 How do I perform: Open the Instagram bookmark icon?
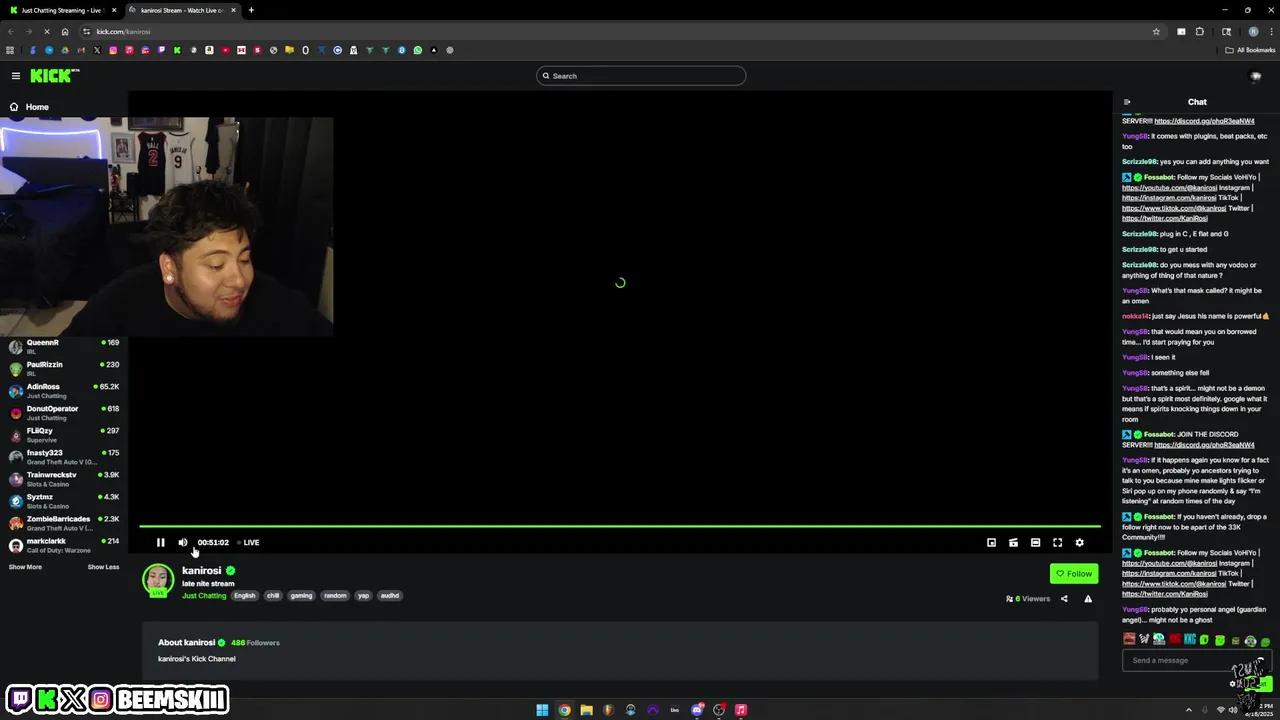coord(113,50)
